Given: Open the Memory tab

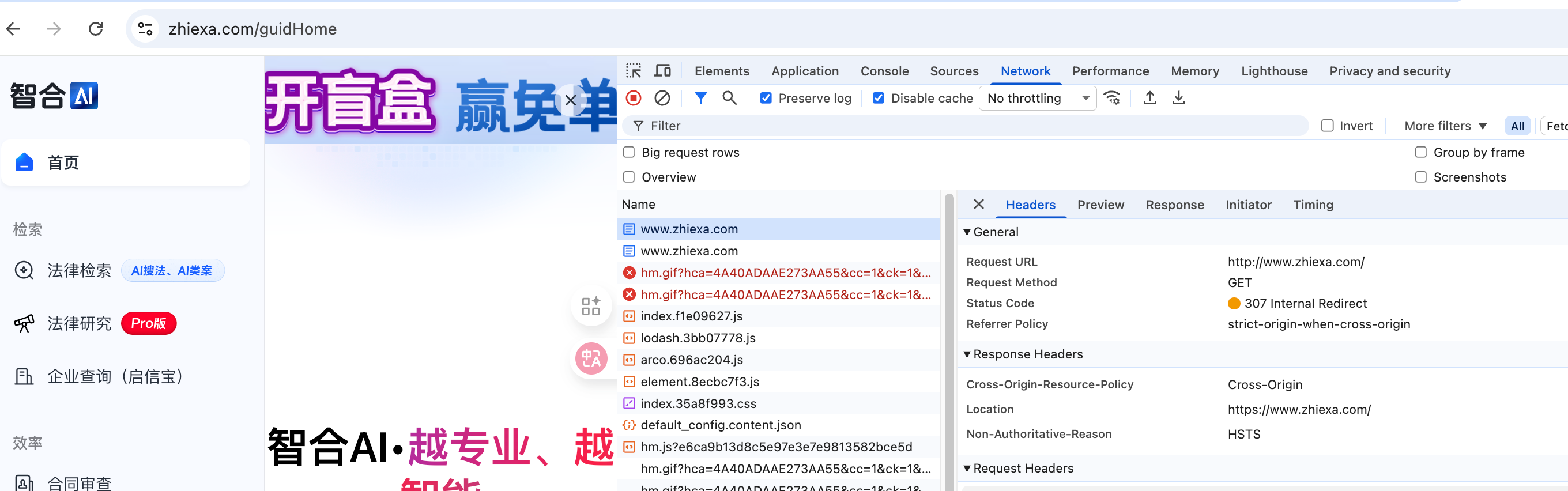Looking at the screenshot, I should pyautogui.click(x=1194, y=71).
